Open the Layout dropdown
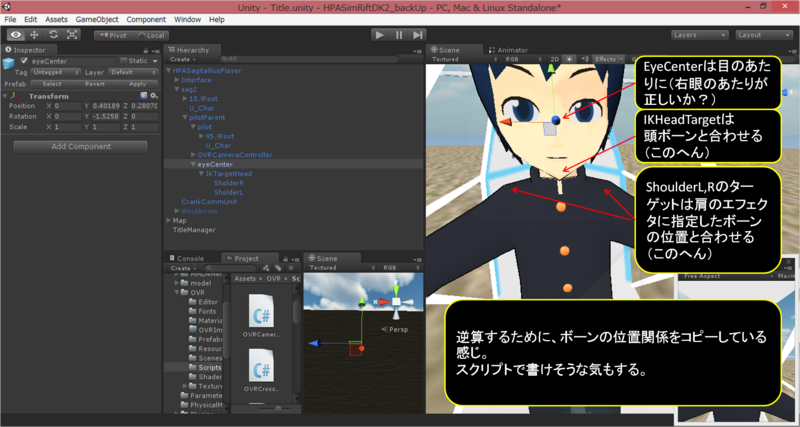 click(764, 35)
